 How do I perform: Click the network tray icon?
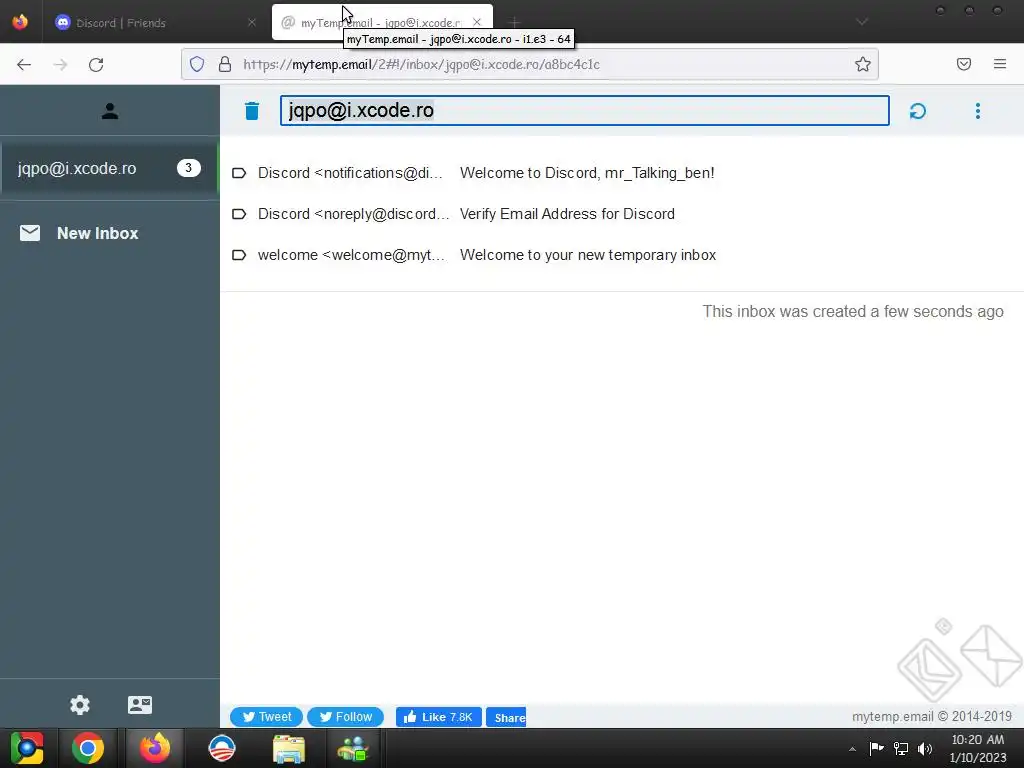click(x=901, y=748)
